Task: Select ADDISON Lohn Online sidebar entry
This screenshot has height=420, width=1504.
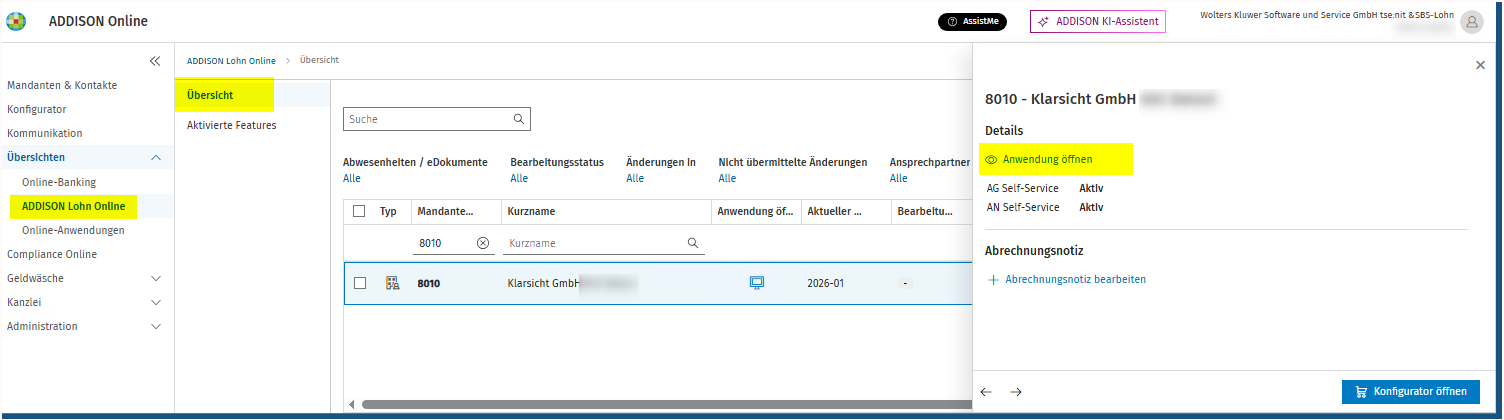Action: coord(74,206)
